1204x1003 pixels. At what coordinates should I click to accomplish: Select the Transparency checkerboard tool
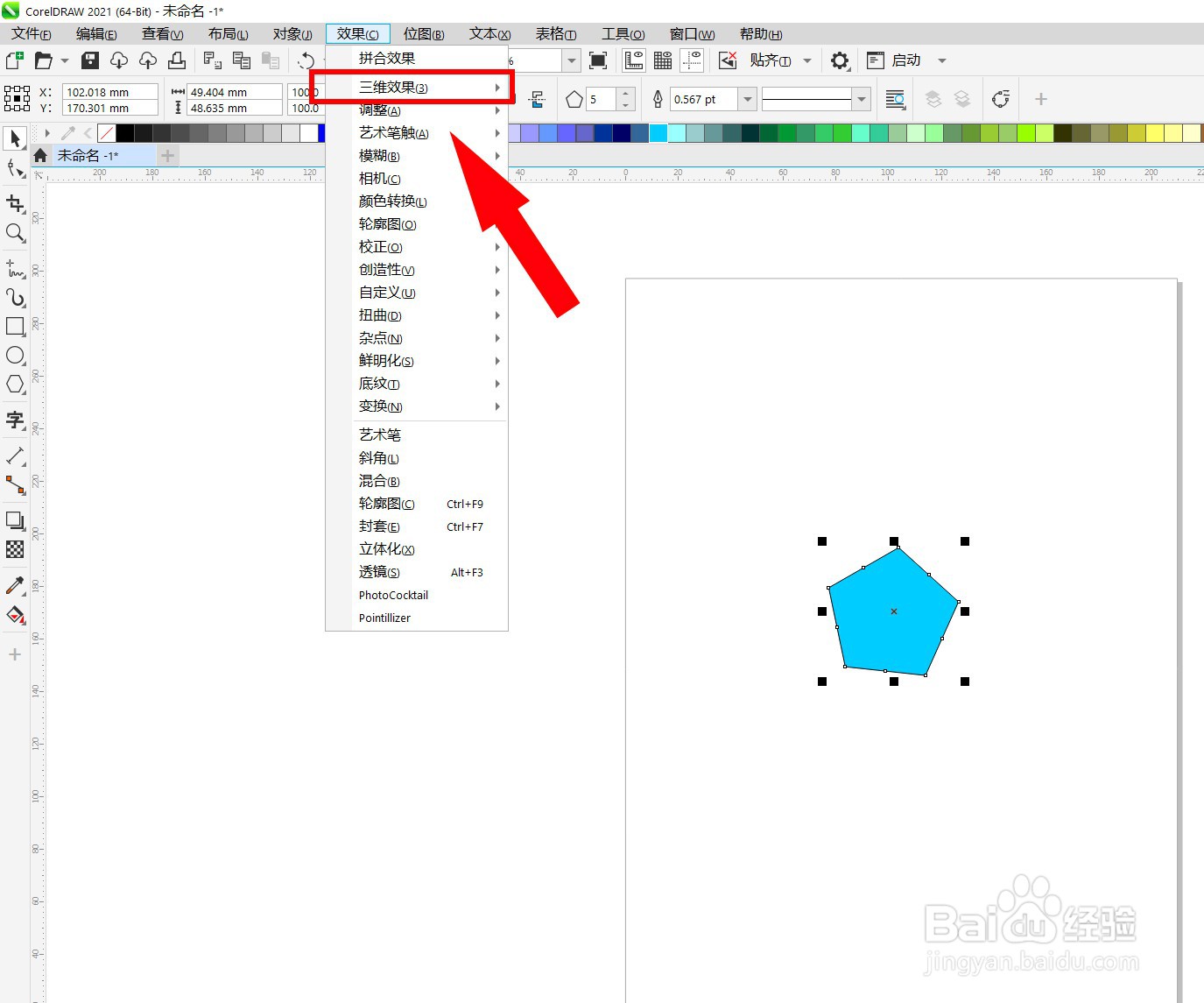point(15,549)
